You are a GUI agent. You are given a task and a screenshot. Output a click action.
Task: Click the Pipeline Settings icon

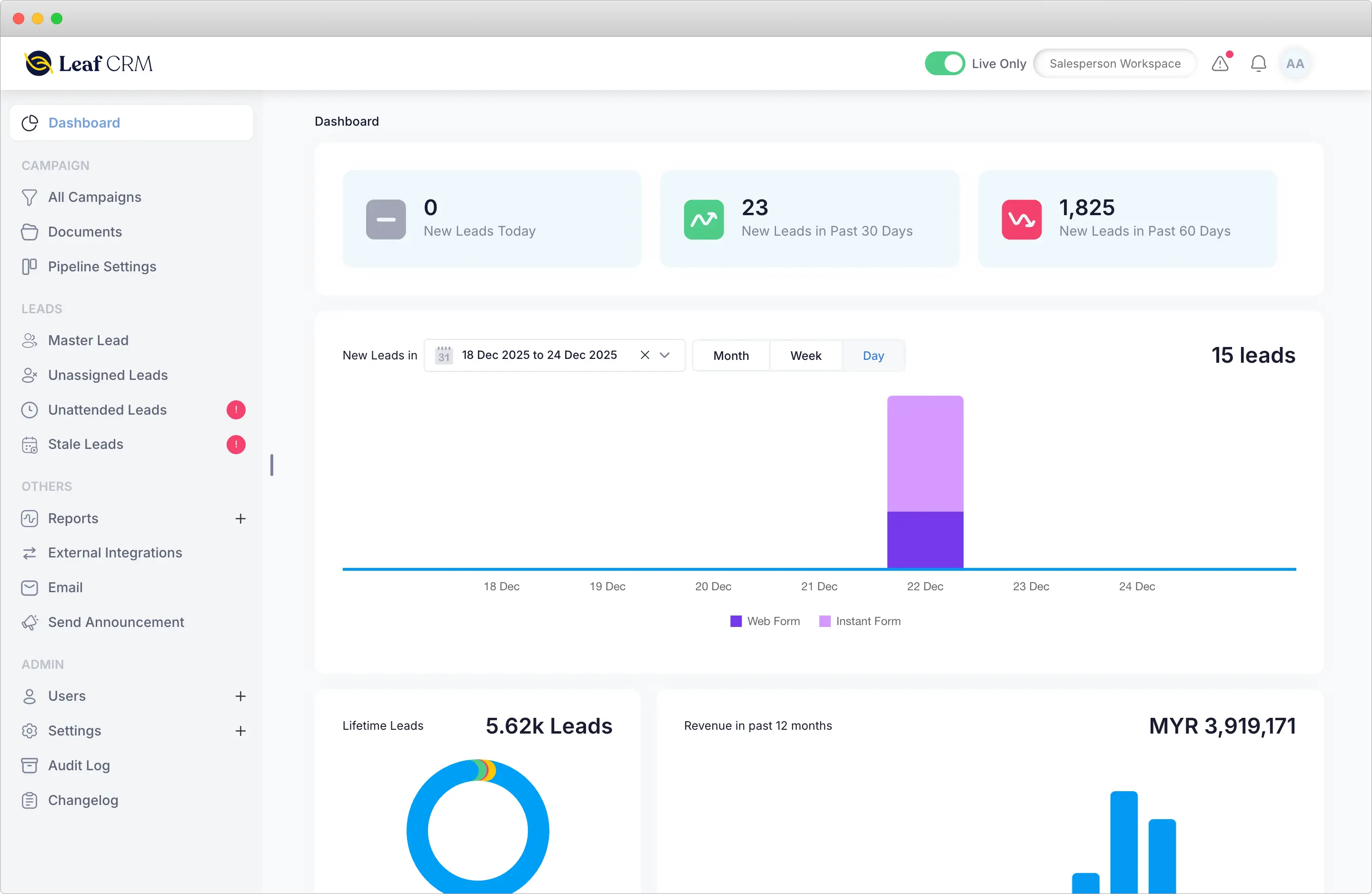click(30, 266)
